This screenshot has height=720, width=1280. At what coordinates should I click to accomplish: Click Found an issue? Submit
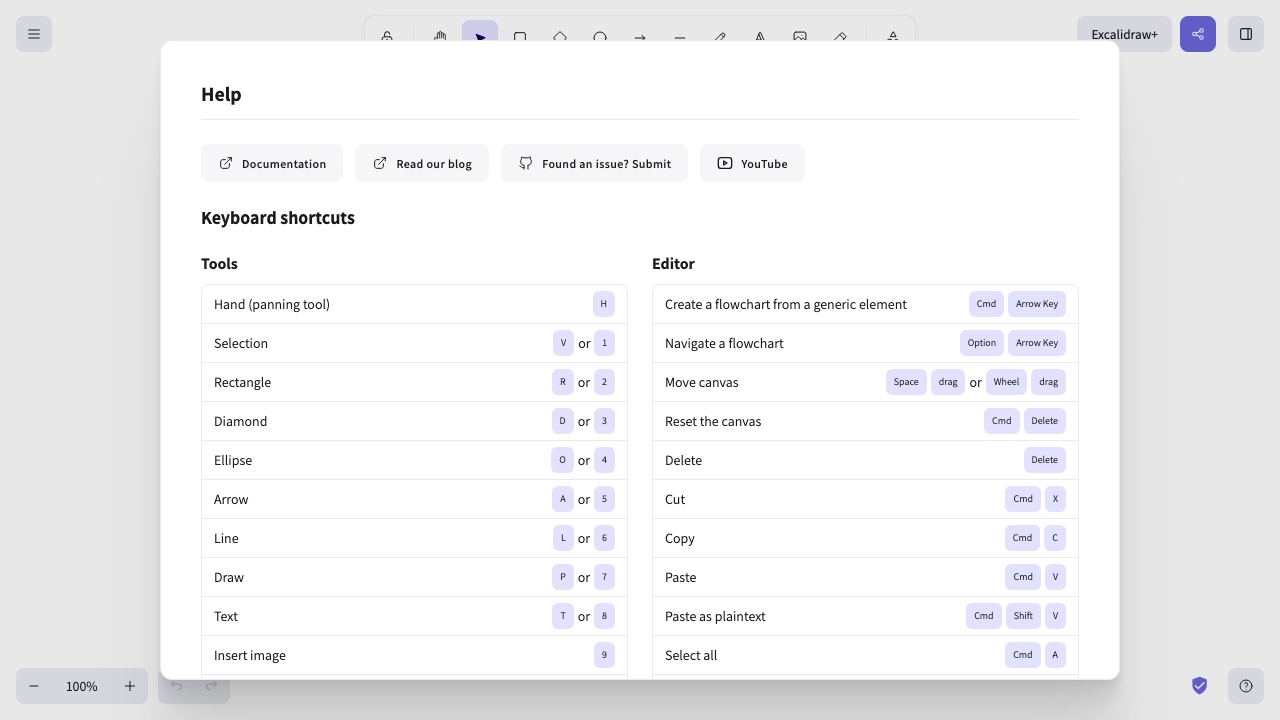click(x=594, y=163)
